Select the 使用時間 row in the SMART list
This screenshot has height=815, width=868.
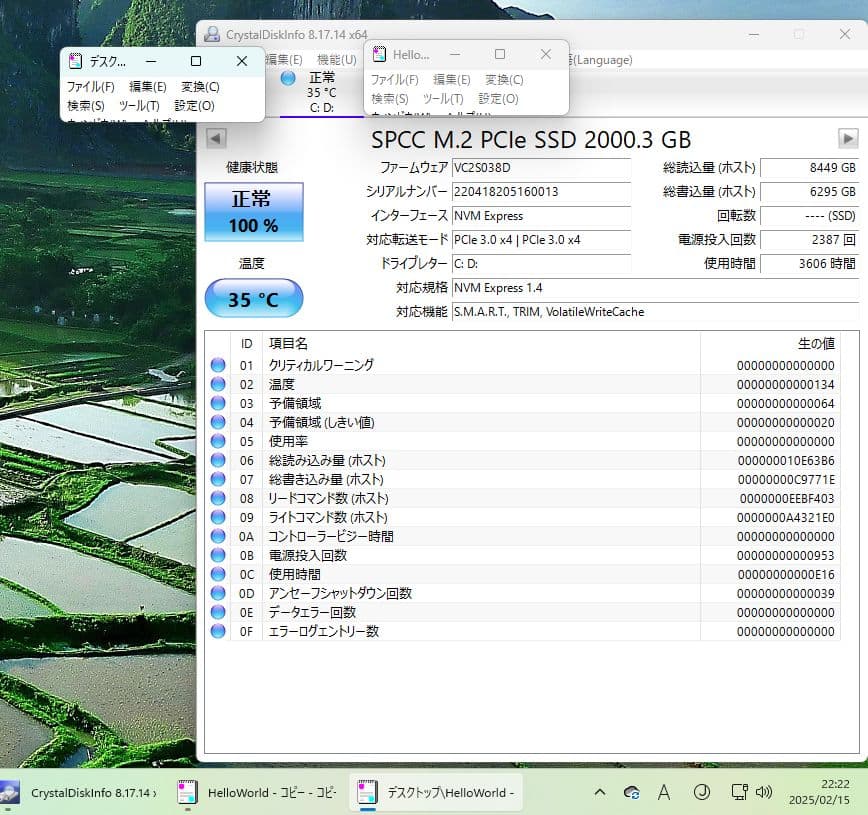450,574
